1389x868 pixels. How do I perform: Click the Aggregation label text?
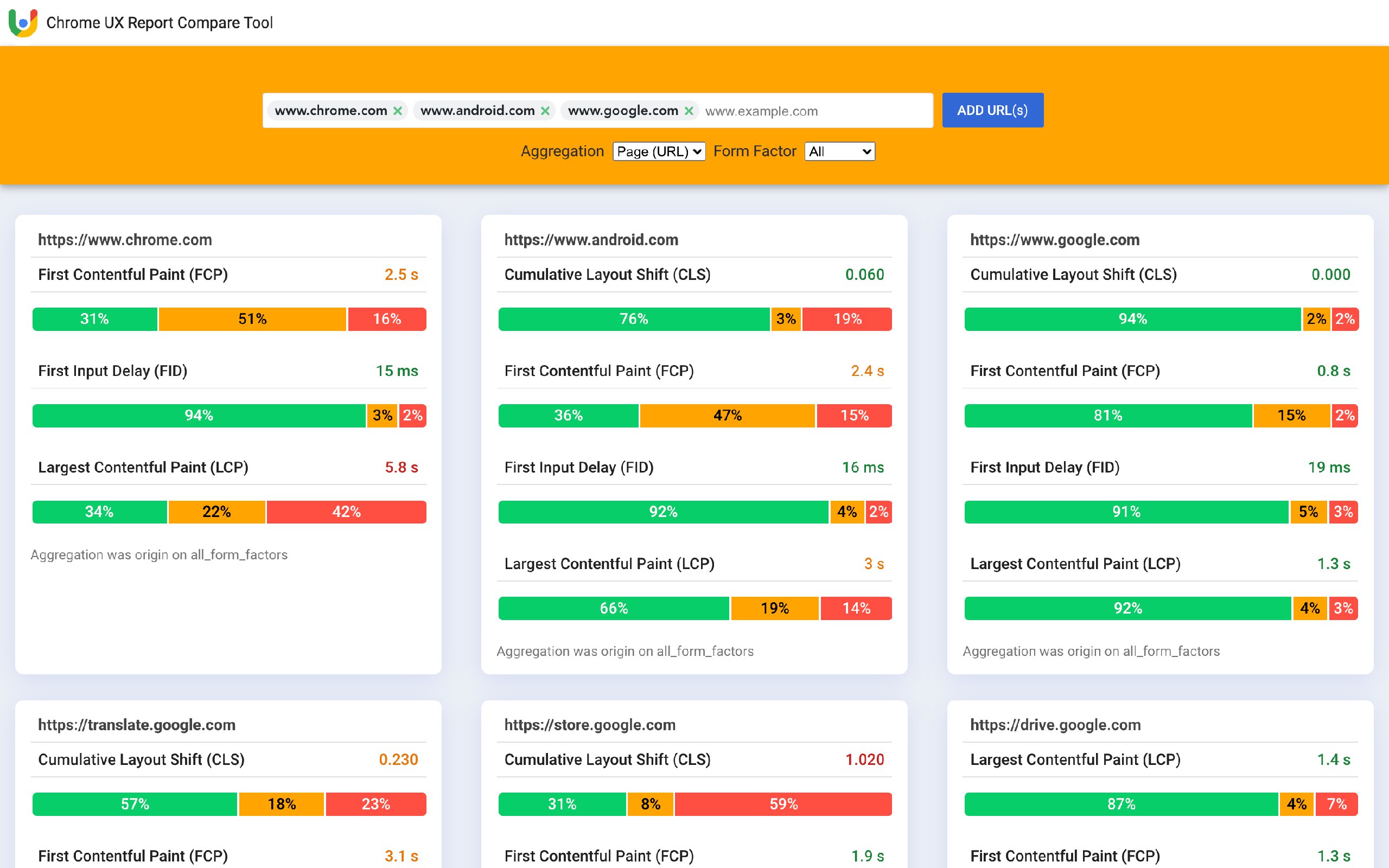tap(562, 151)
